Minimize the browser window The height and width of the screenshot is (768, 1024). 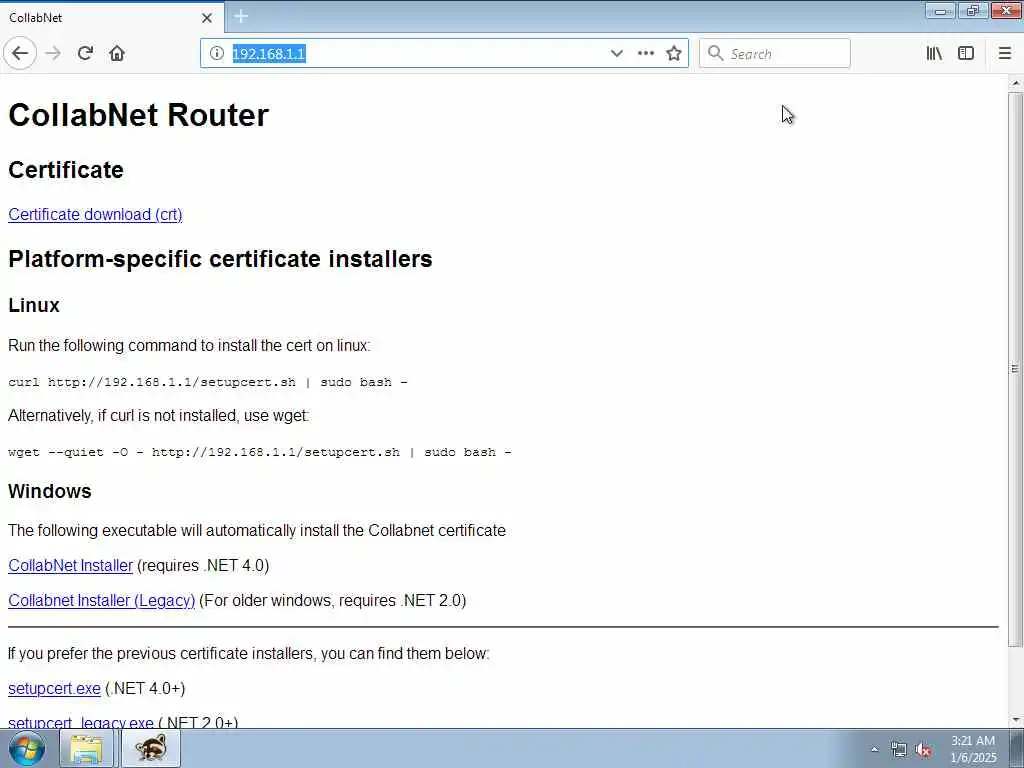[940, 10]
